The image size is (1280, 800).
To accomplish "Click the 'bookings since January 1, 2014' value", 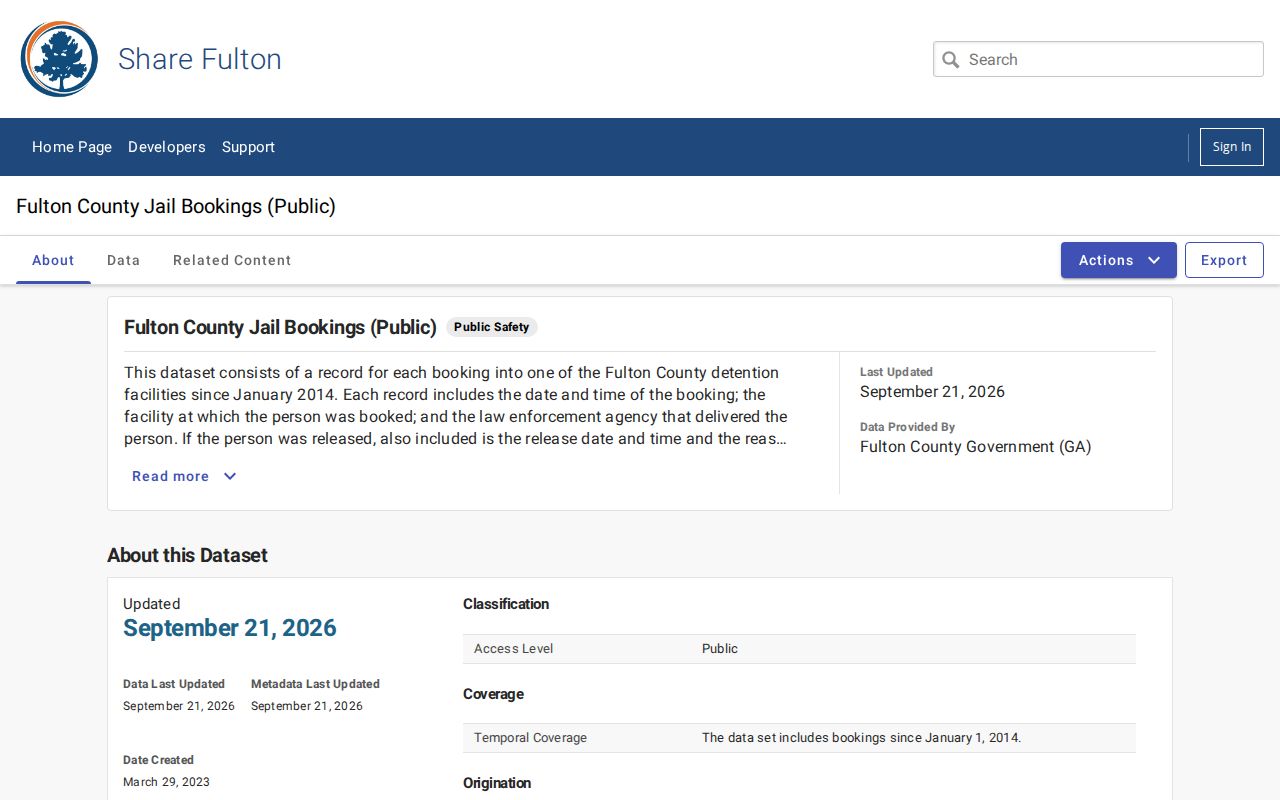I will click(x=861, y=738).
